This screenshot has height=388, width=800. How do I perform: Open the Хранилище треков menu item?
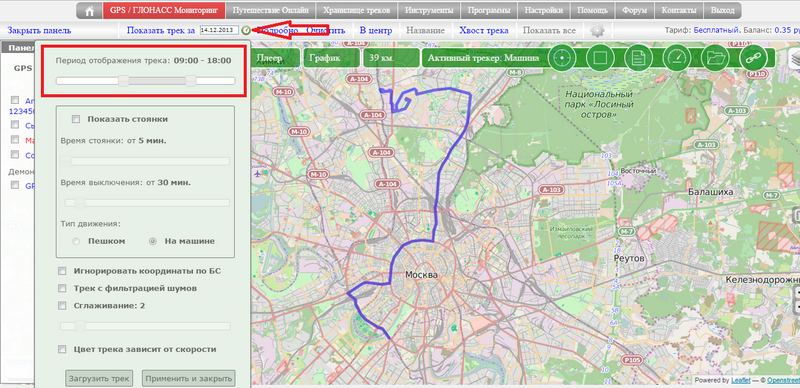click(357, 11)
